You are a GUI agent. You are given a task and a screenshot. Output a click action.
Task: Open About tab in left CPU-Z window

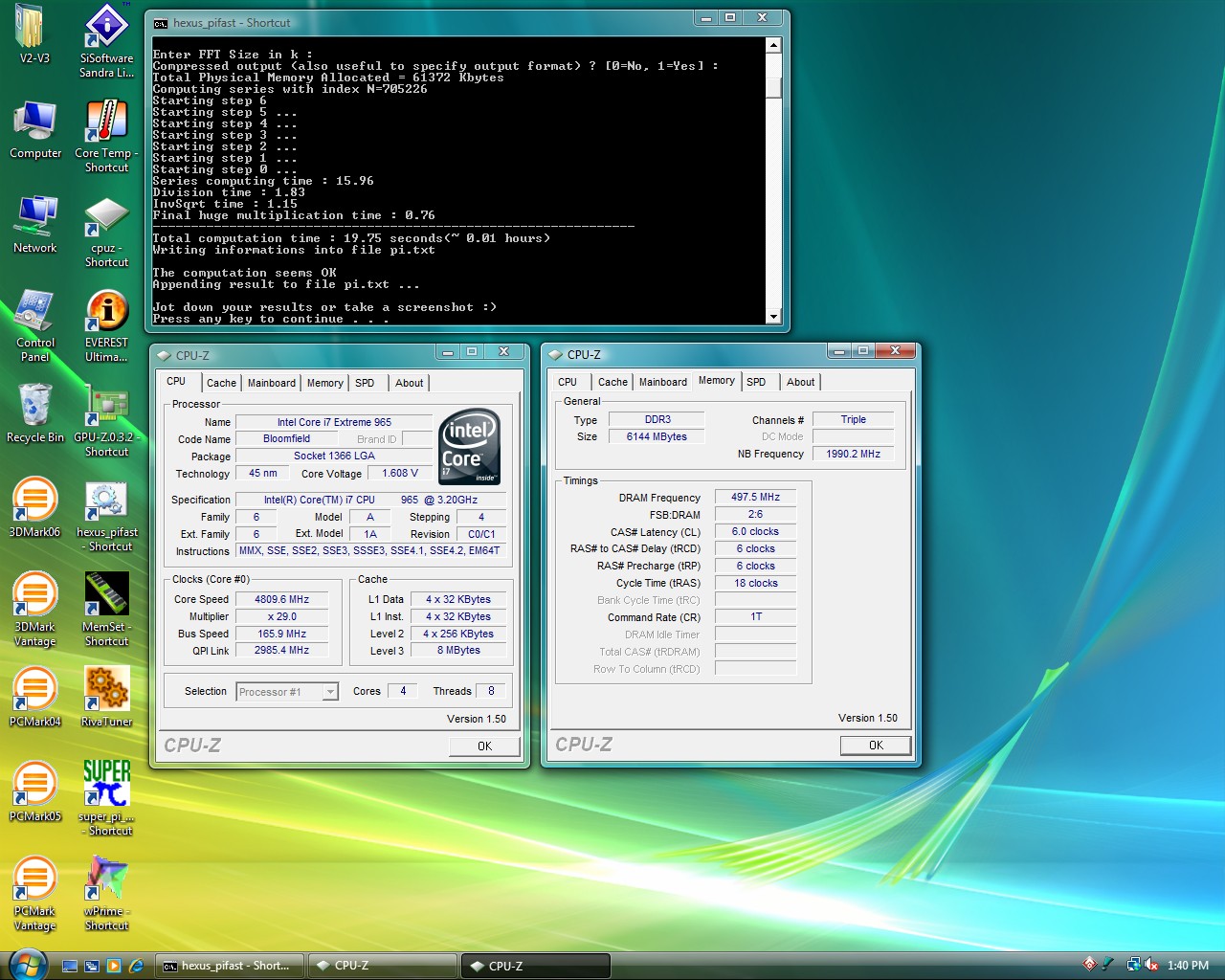point(410,383)
